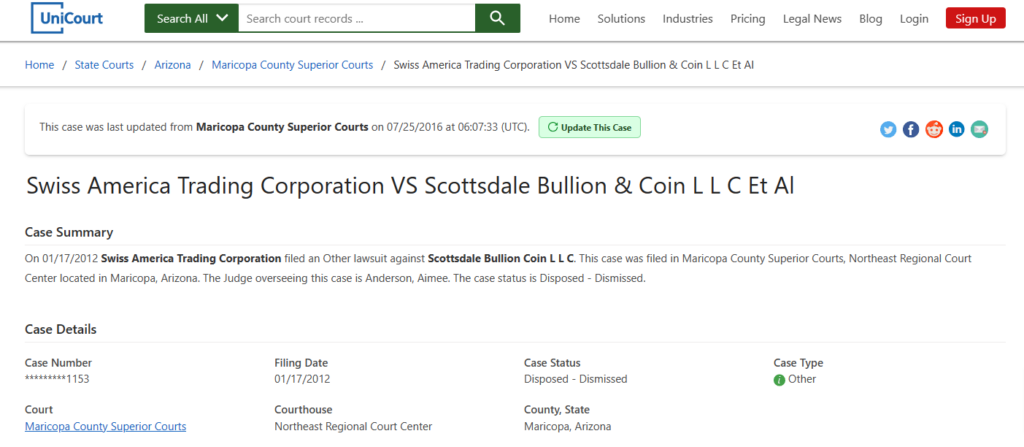This screenshot has height=447, width=1024.
Task: Click the Disposed - Dismissed status value
Action: point(575,379)
